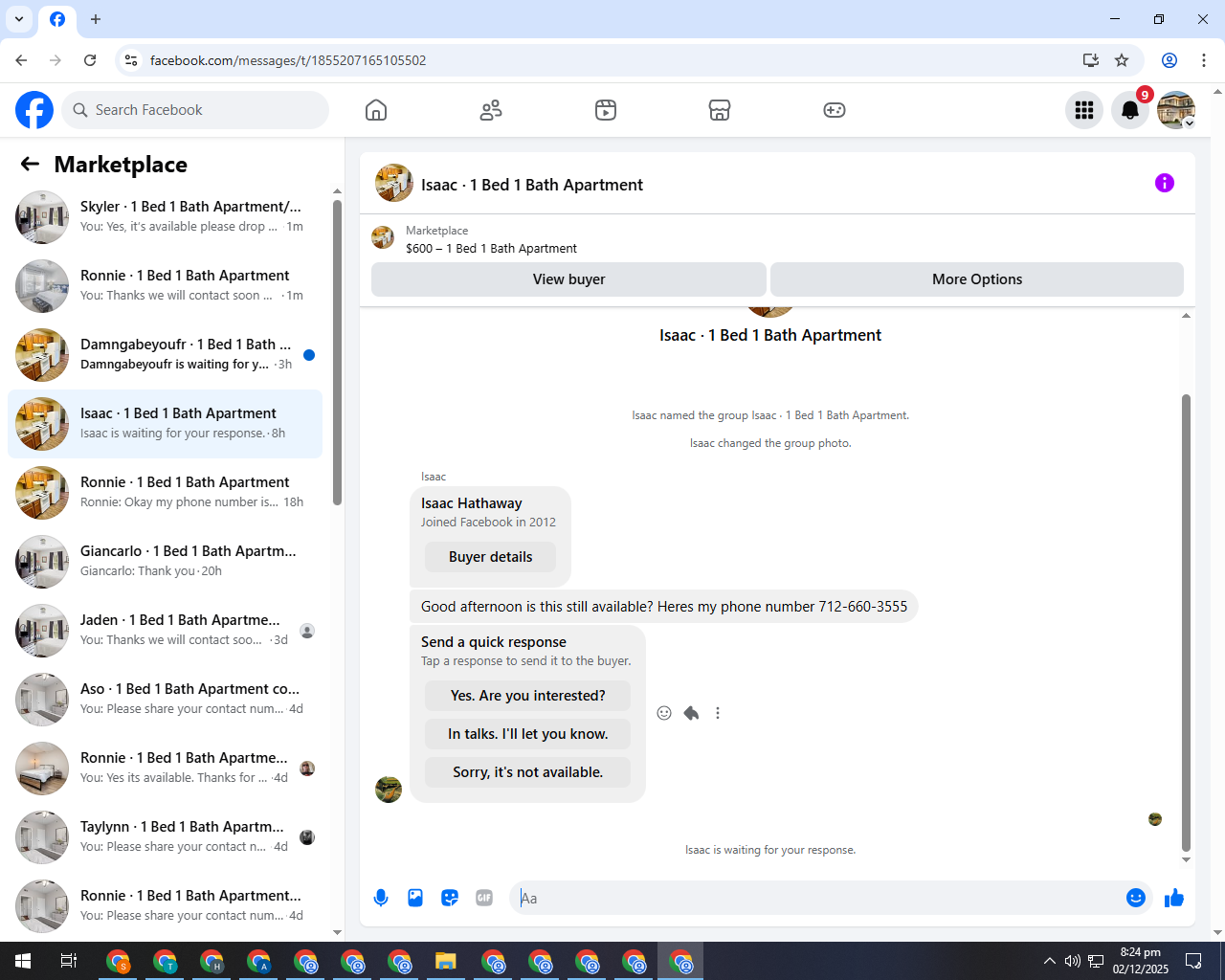Click message with phone number 712-660-3555
Screen dimensions: 1225x980
pos(664,607)
